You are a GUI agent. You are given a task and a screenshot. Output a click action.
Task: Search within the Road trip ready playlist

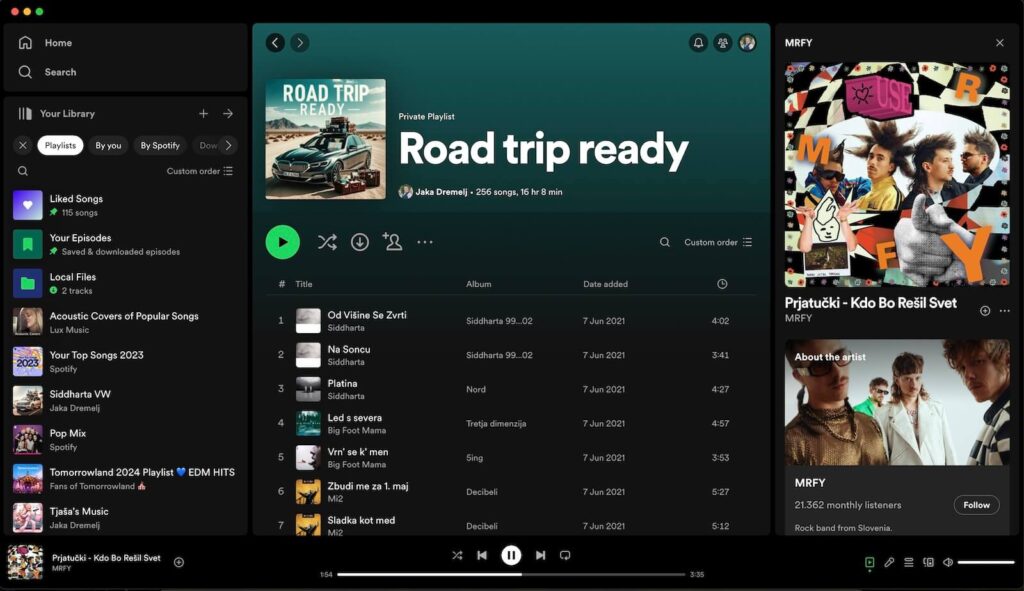point(665,242)
